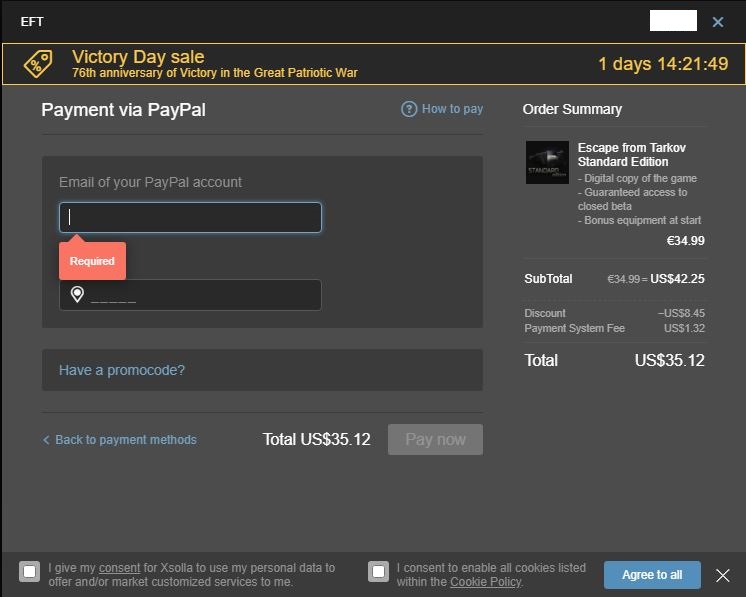746x597 pixels.
Task: Click the order summary Total US$35.12
Action: 670,361
